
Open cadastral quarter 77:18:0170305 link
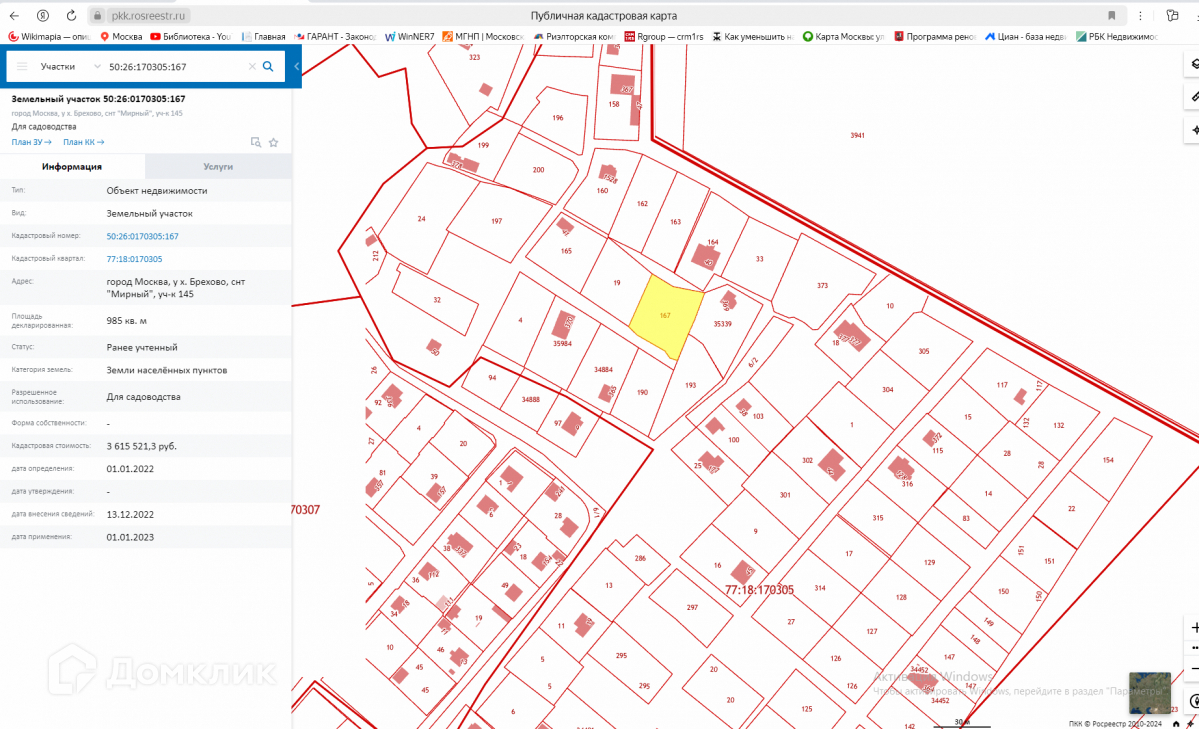134,259
